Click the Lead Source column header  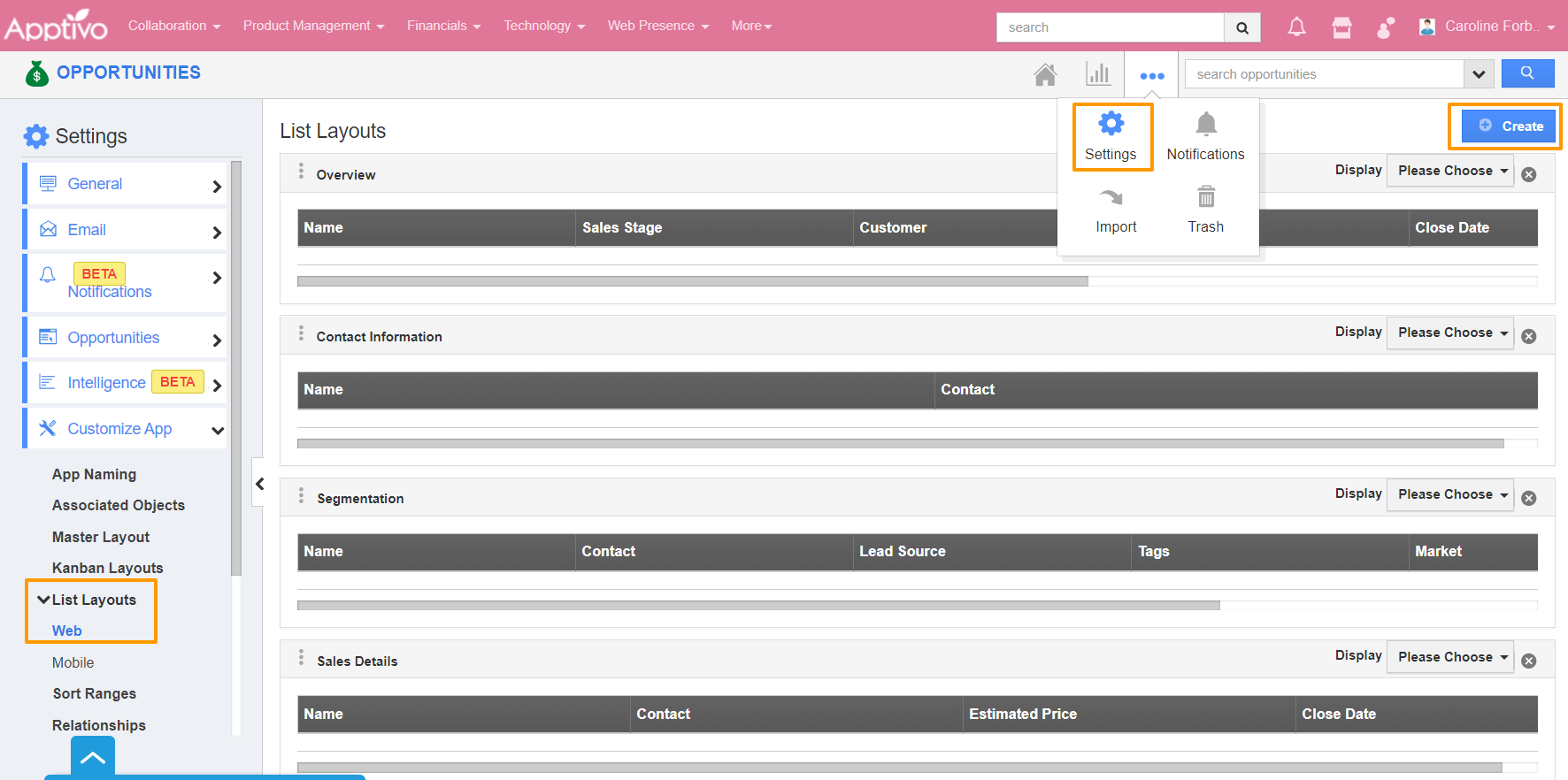(903, 551)
